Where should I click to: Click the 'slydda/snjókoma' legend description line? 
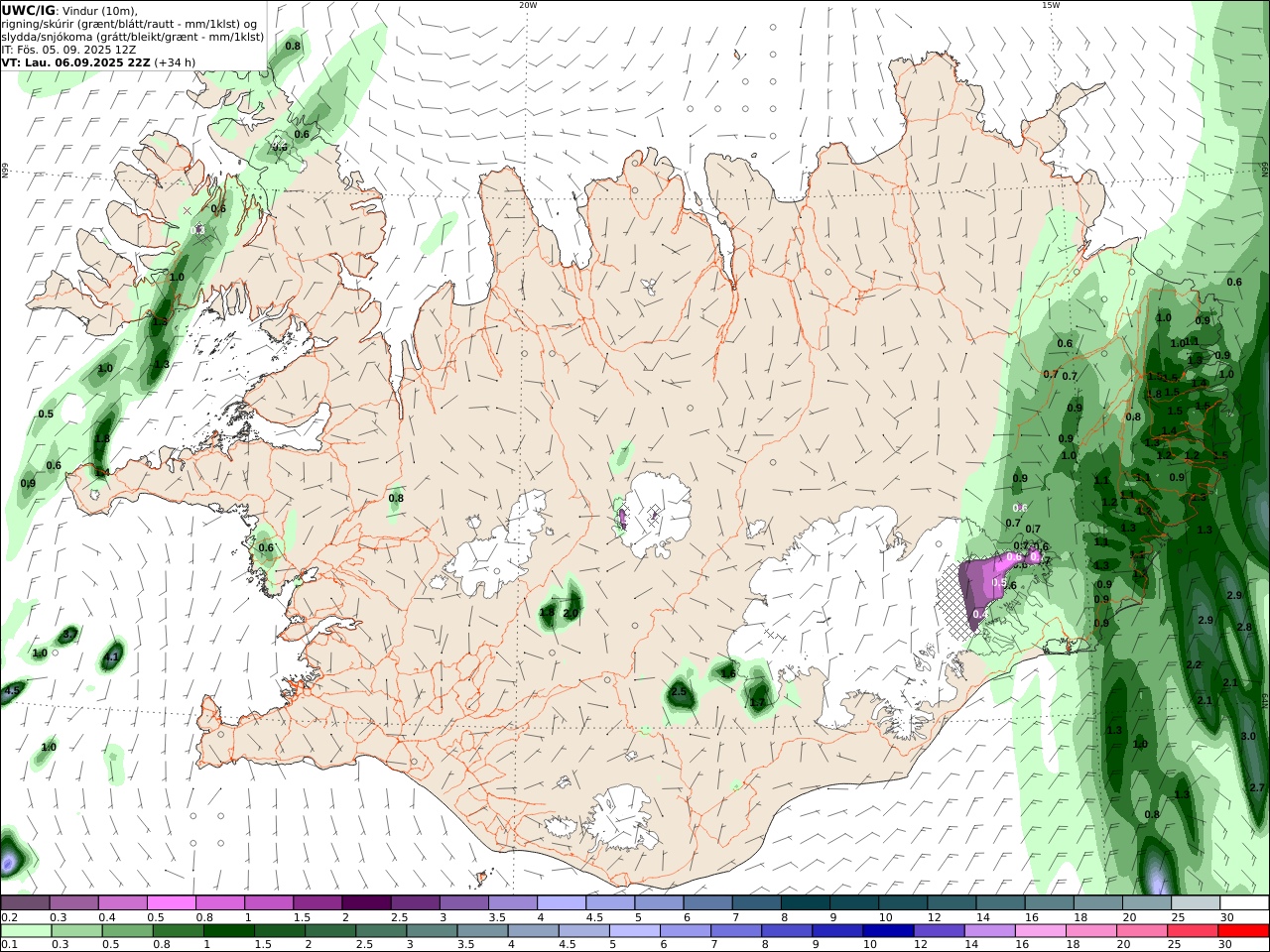pos(132,37)
